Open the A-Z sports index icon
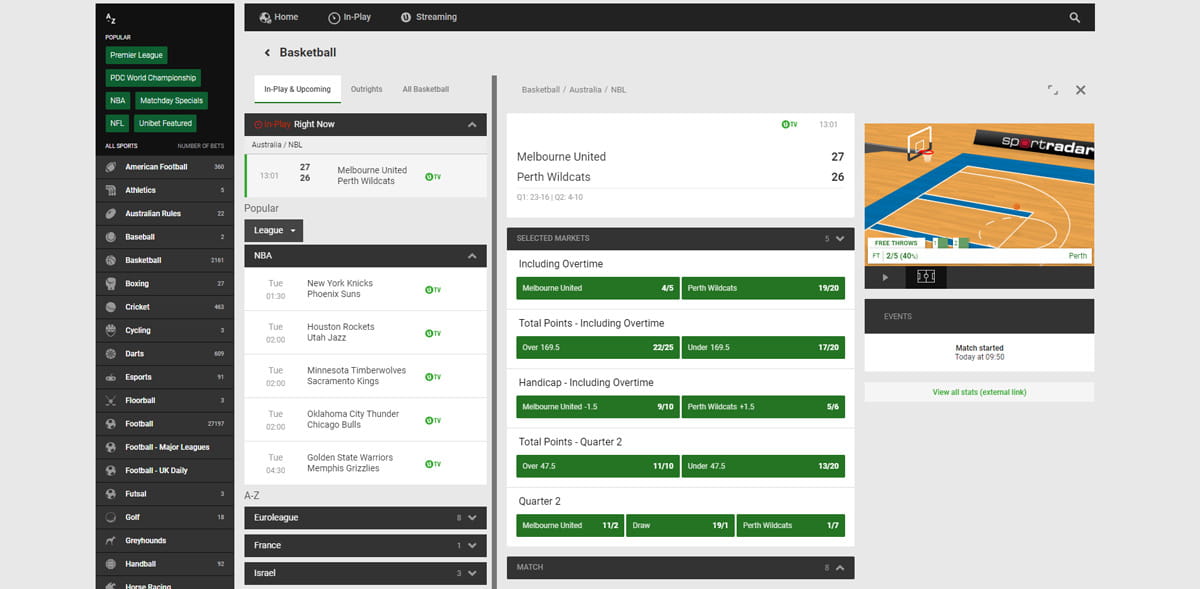 point(111,19)
